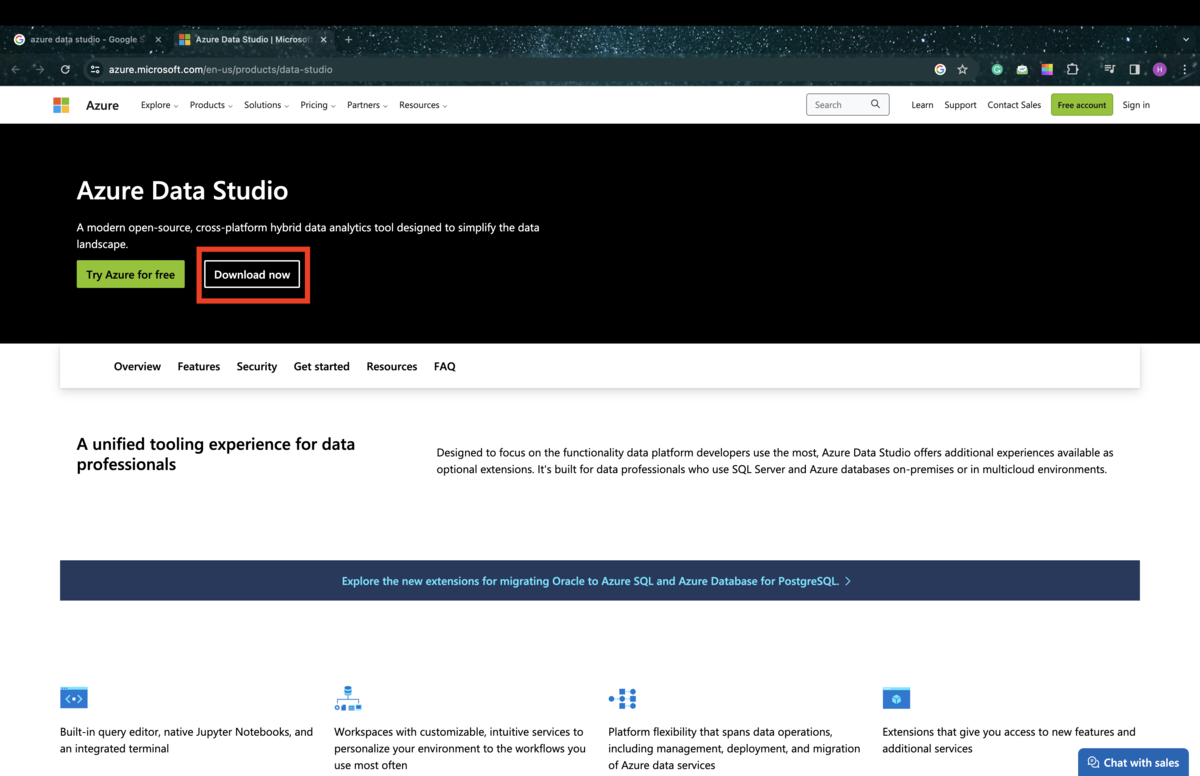Click the Extensions feature icon above the description
Viewport: 1200px width, 776px height.
pyautogui.click(x=895, y=697)
